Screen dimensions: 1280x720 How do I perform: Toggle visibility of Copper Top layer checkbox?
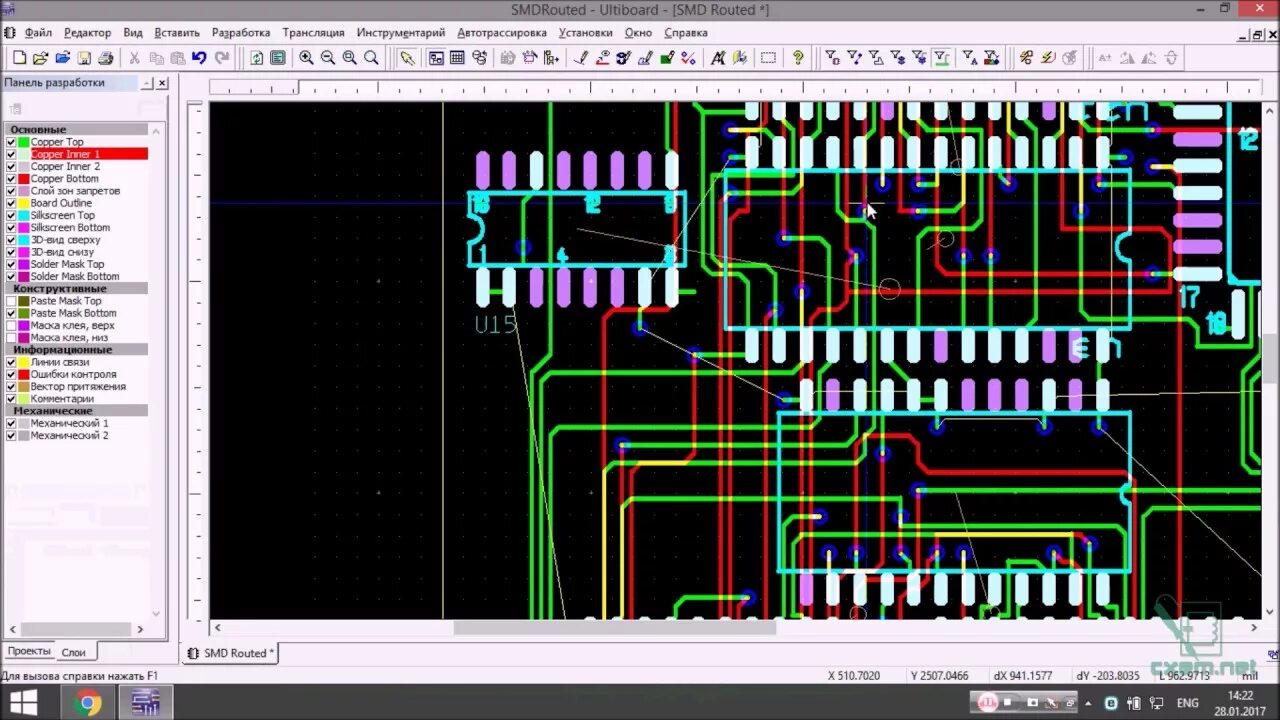coord(11,142)
